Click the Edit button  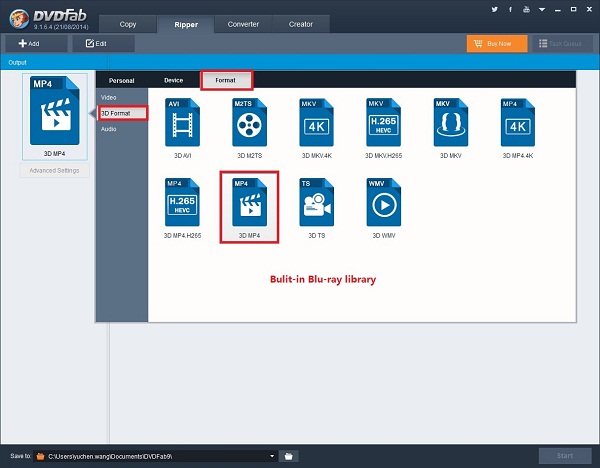pos(103,44)
